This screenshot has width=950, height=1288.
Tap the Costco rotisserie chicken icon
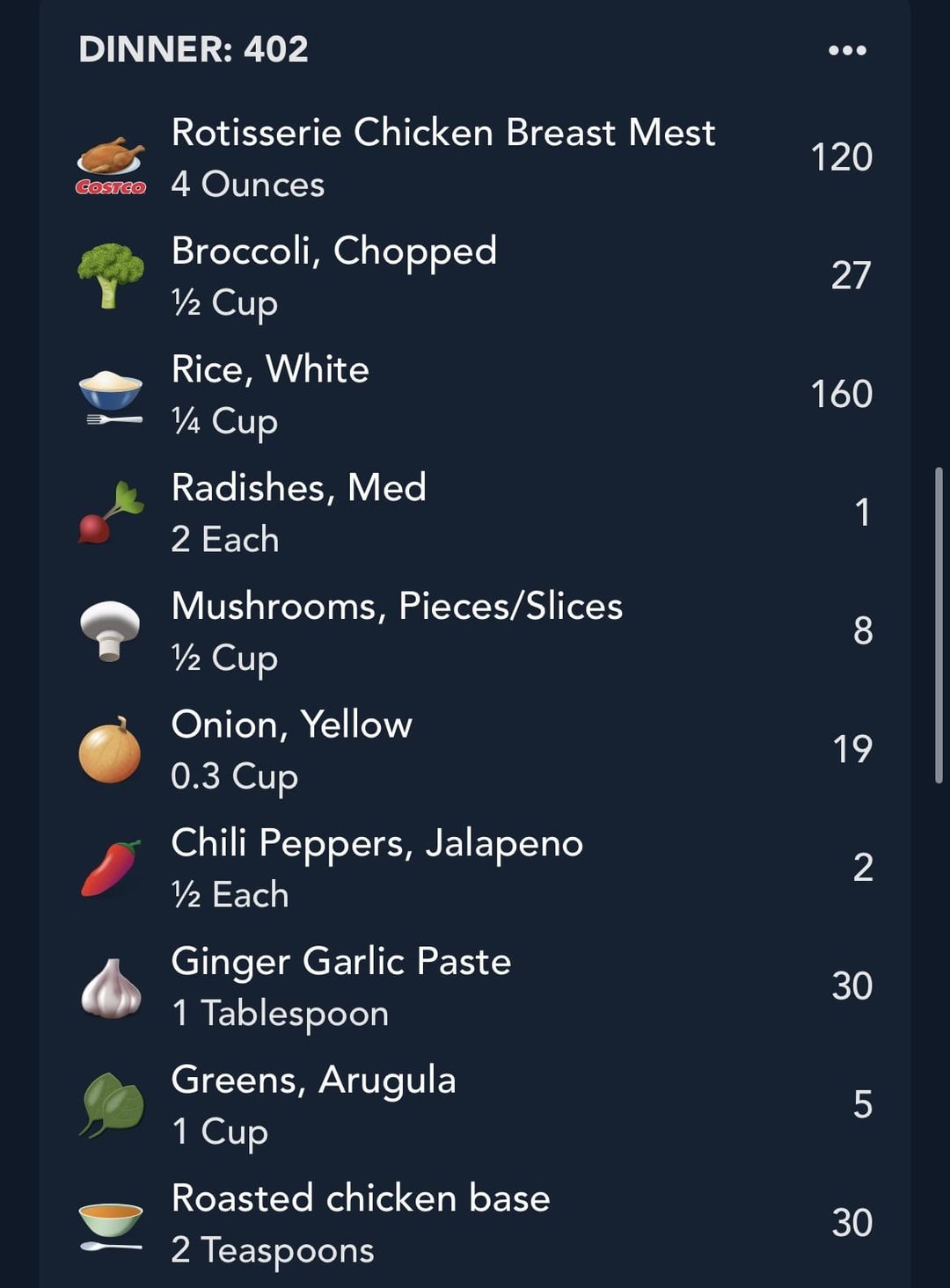[x=111, y=164]
